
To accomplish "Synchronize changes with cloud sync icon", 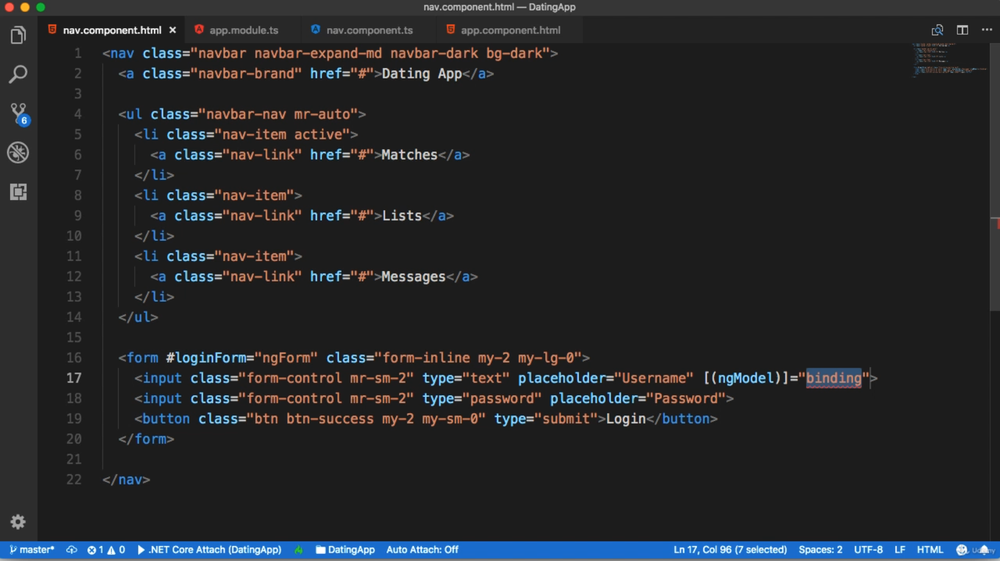I will [71, 550].
